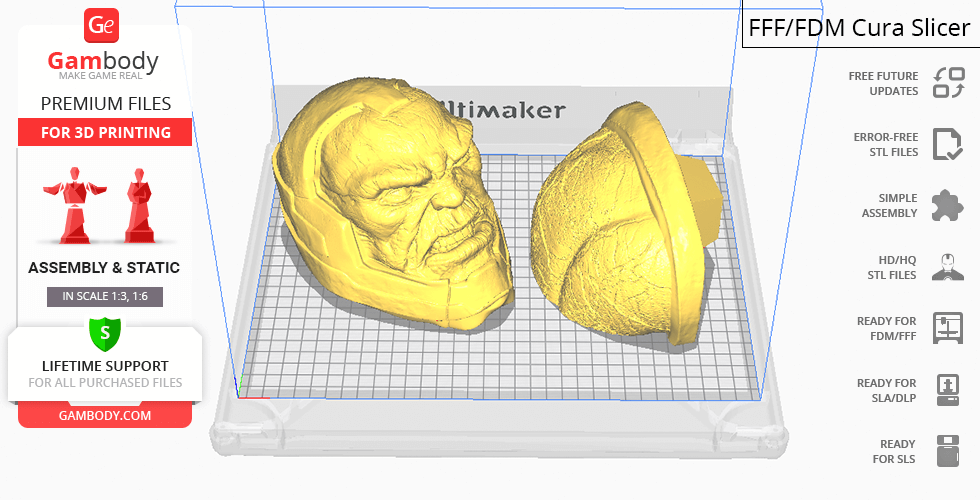980x500 pixels.
Task: Click the Ready for SLA/DLP printer icon
Action: [947, 390]
